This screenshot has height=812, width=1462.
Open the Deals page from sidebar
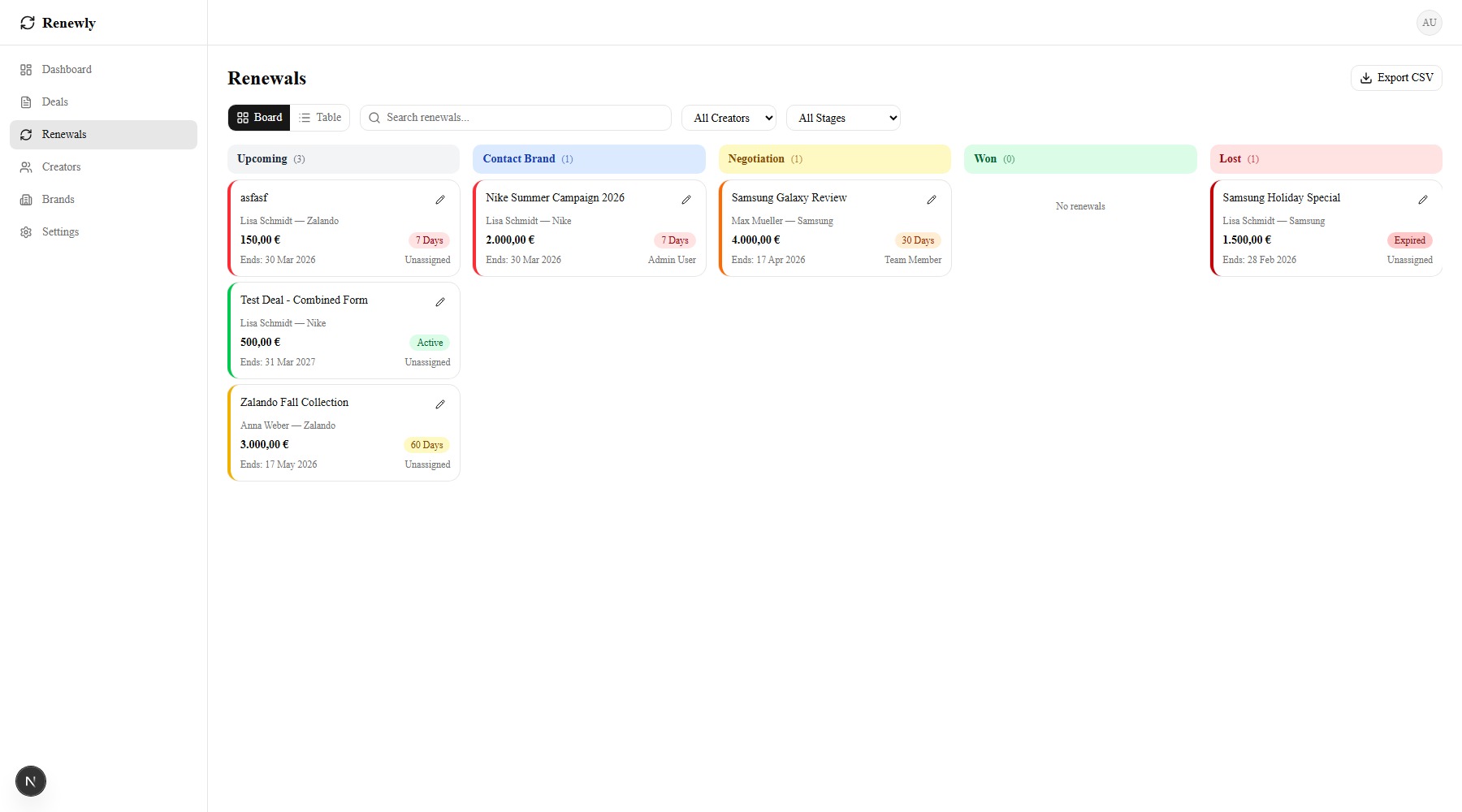pyautogui.click(x=55, y=102)
